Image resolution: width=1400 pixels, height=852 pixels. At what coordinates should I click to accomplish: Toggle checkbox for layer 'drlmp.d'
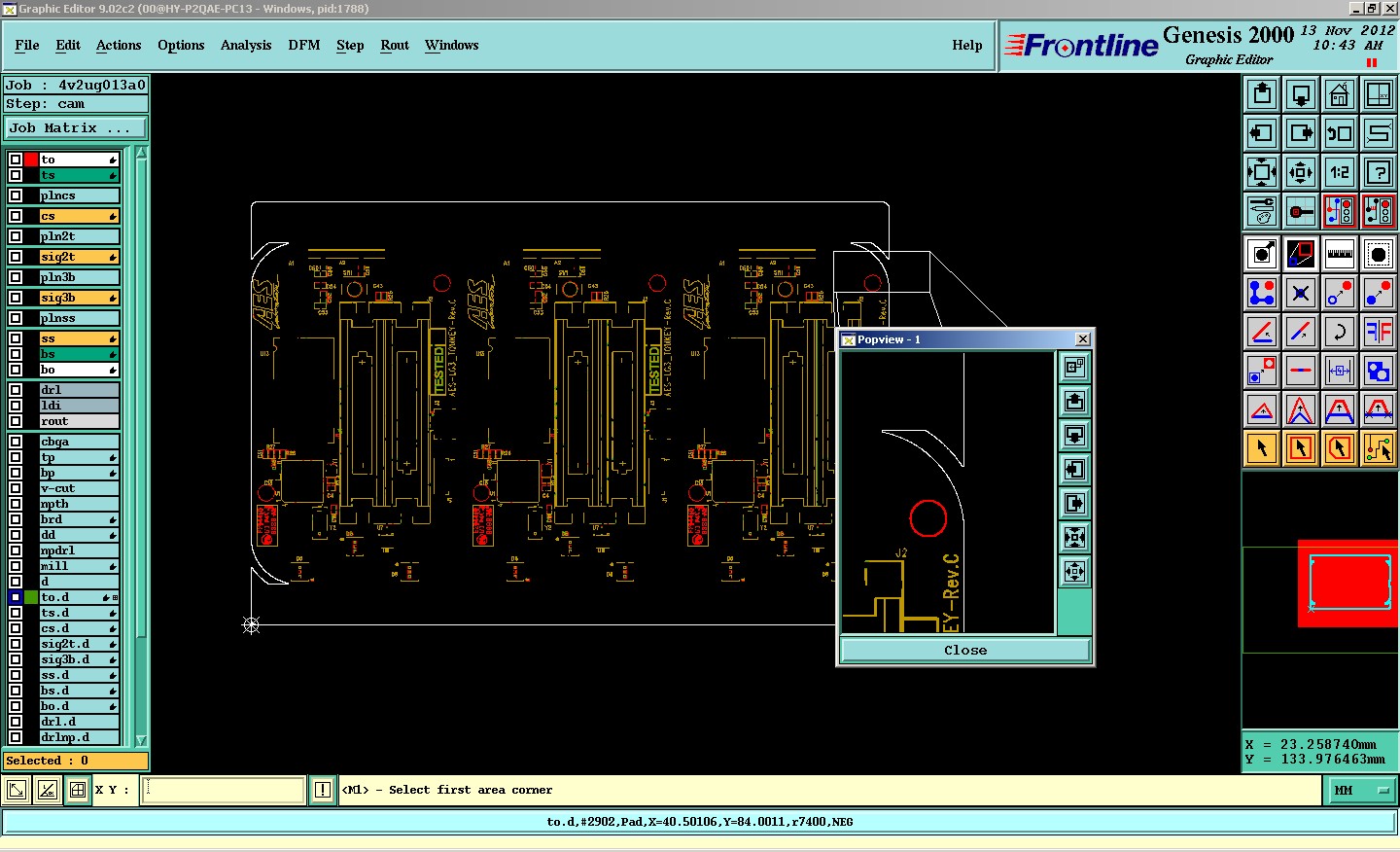coord(16,737)
